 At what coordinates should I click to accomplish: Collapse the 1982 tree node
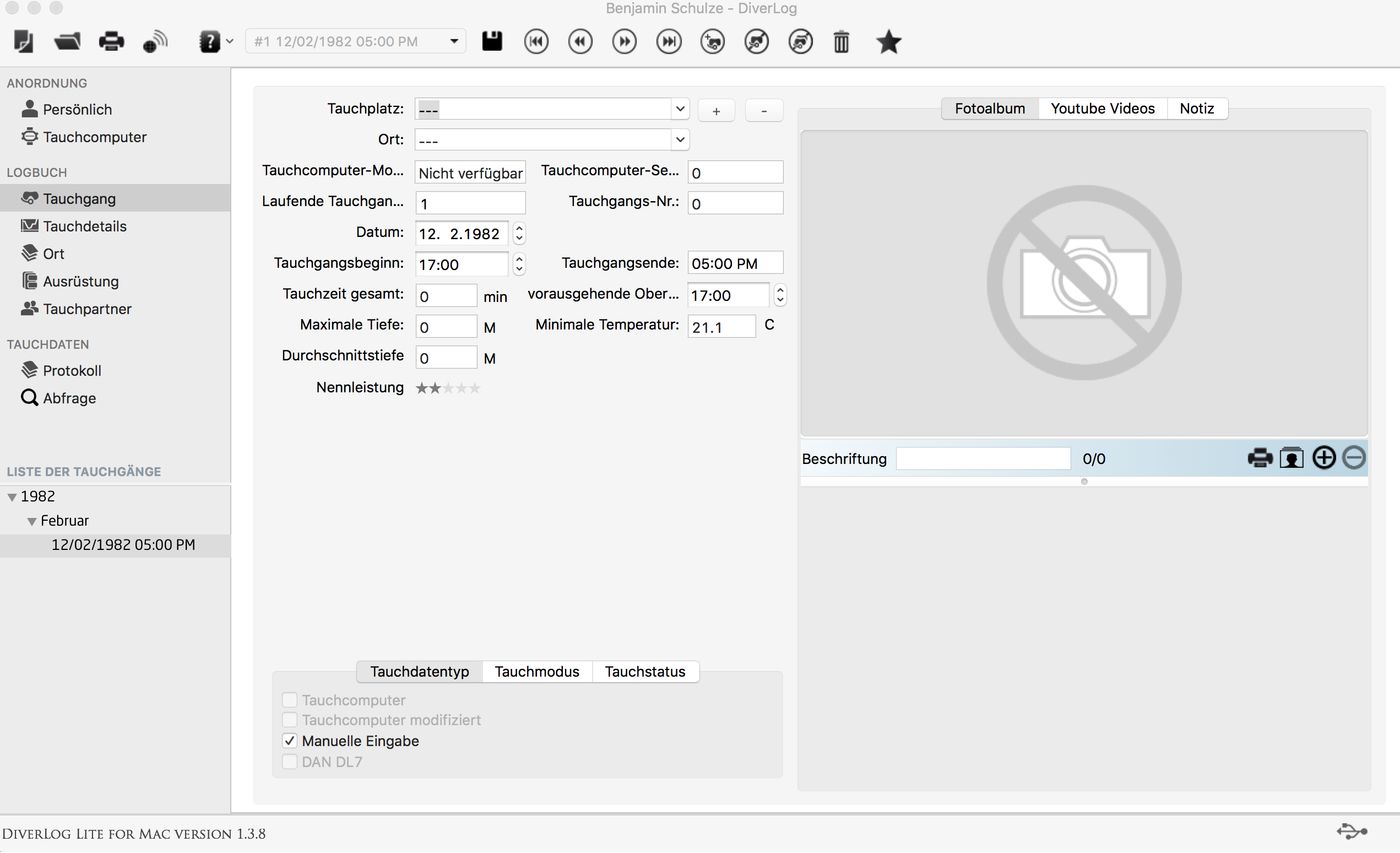[12, 497]
